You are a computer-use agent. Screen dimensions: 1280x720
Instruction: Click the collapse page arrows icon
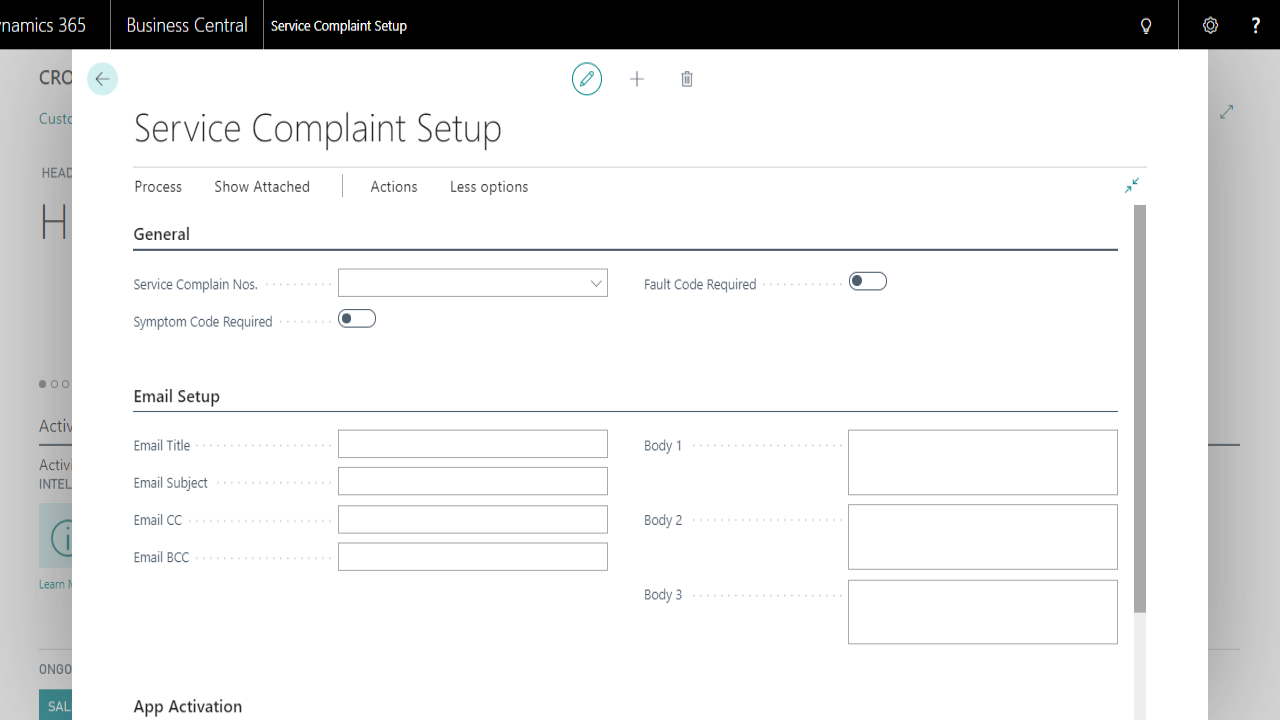click(1131, 185)
